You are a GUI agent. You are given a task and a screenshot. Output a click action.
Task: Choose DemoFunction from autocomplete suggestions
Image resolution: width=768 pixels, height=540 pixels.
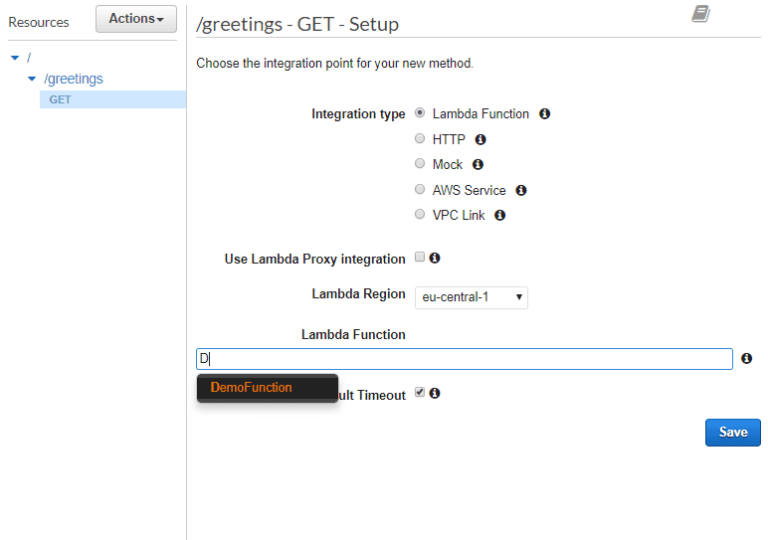click(x=251, y=388)
